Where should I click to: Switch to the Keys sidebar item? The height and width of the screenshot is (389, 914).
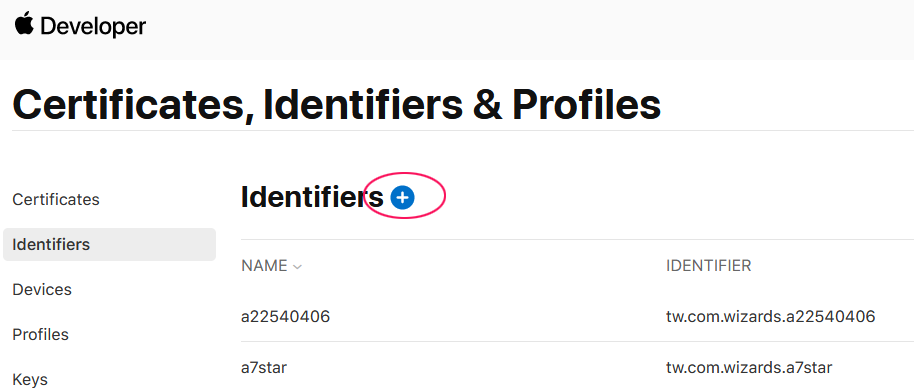point(30,379)
